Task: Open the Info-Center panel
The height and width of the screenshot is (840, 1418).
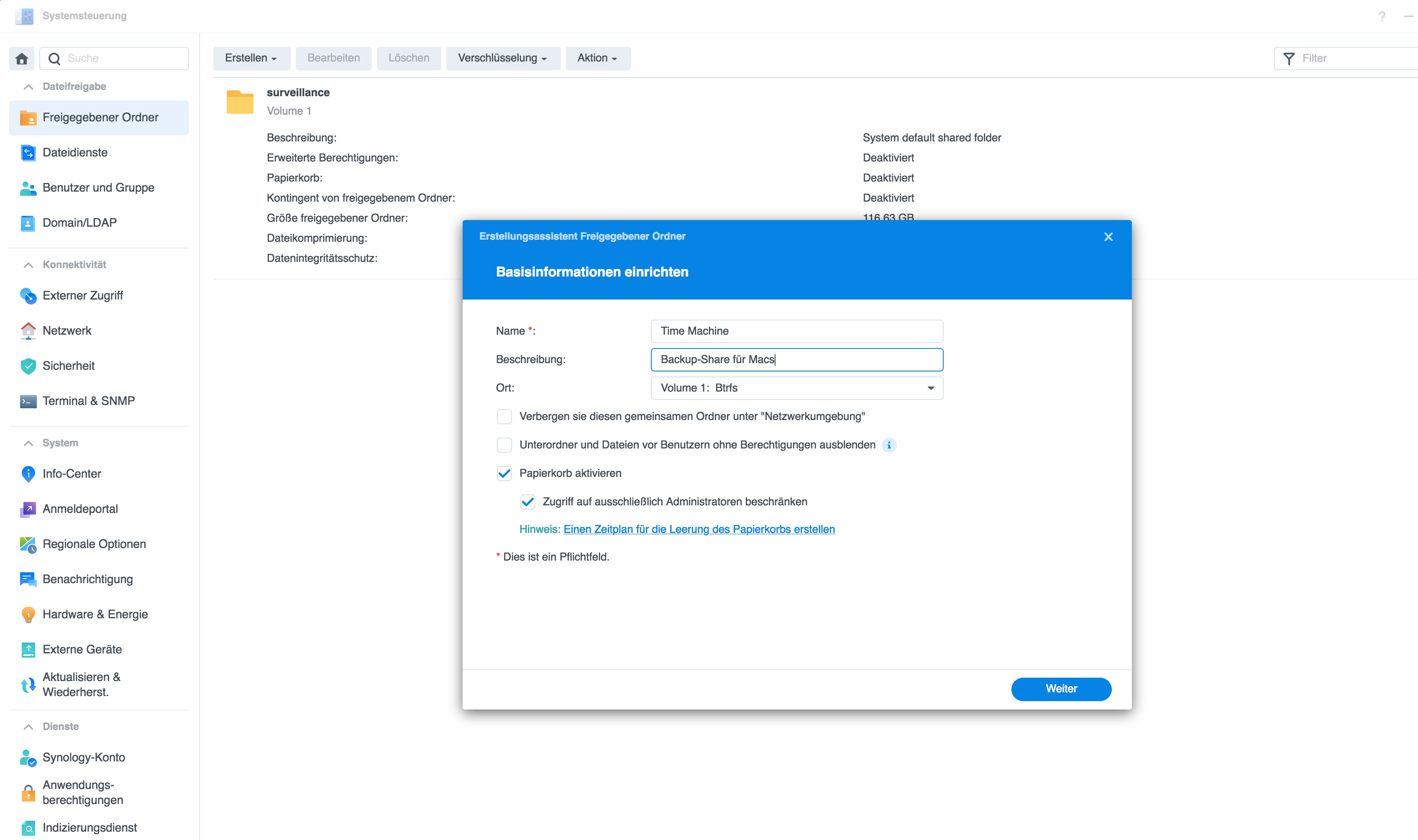Action: pos(71,474)
